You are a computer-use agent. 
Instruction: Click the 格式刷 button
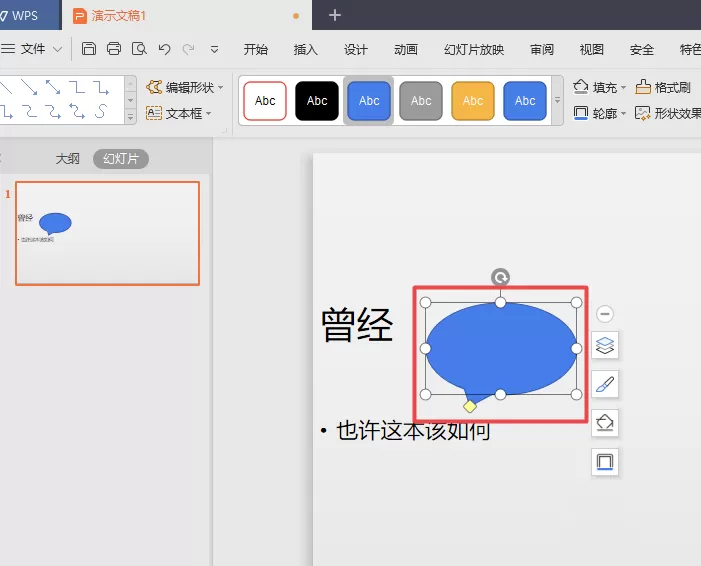tap(663, 87)
